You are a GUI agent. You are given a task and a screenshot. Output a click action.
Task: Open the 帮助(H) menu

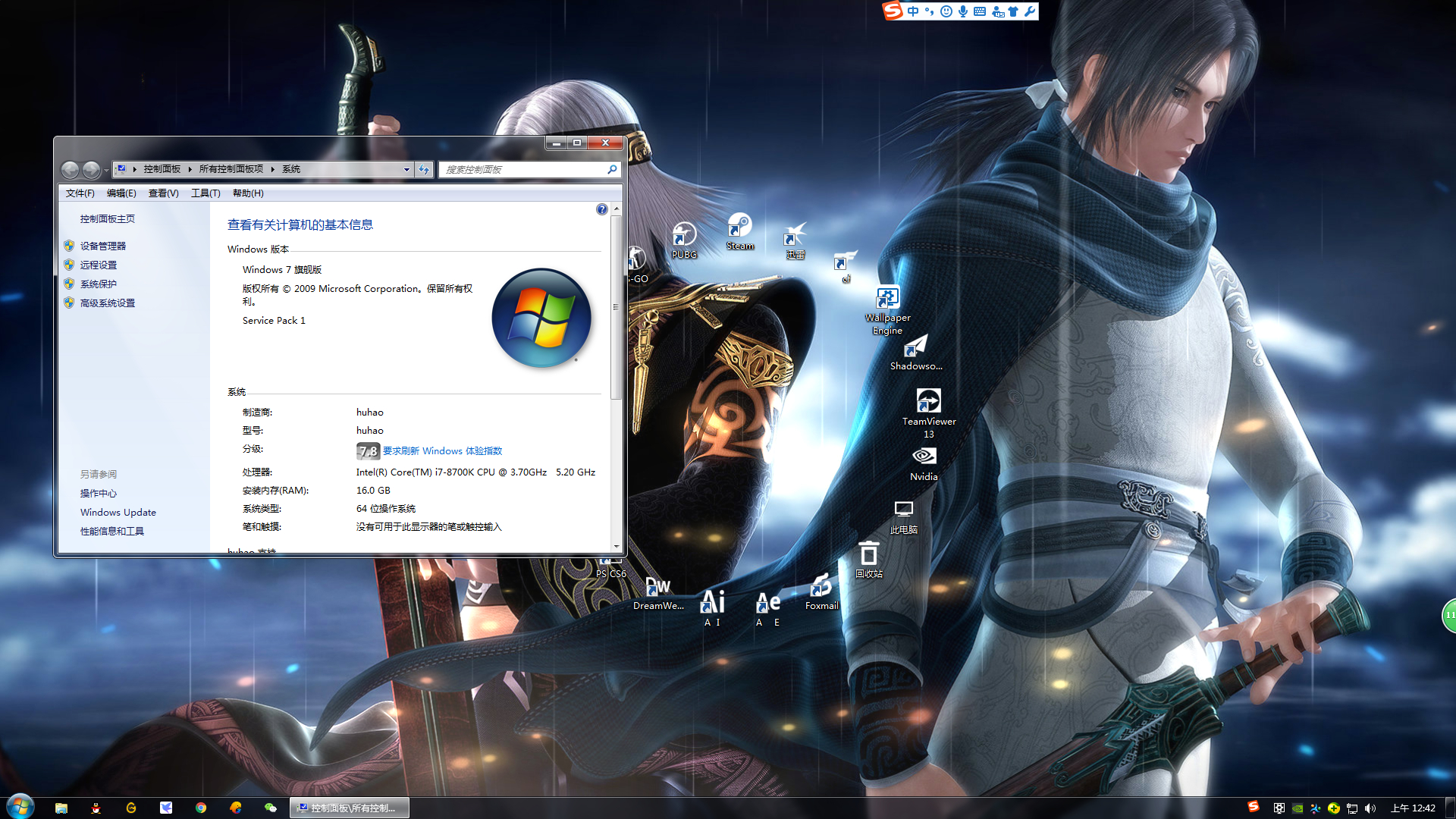pos(248,193)
